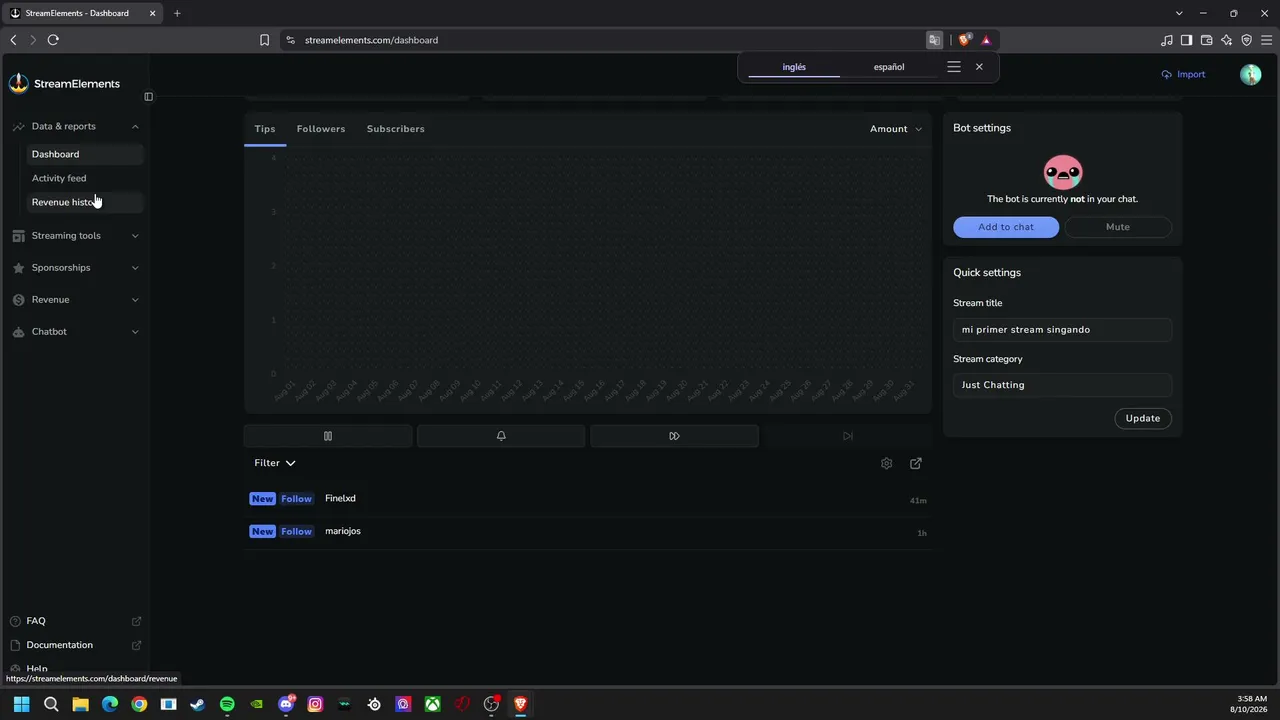Open translate popup options menu

[x=954, y=67]
